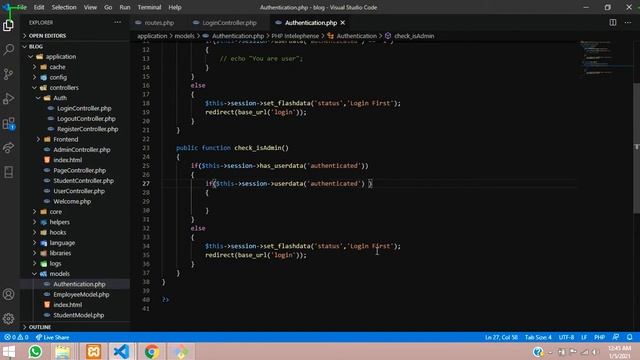
Task: Expand the helpers folder
Action: point(59,222)
